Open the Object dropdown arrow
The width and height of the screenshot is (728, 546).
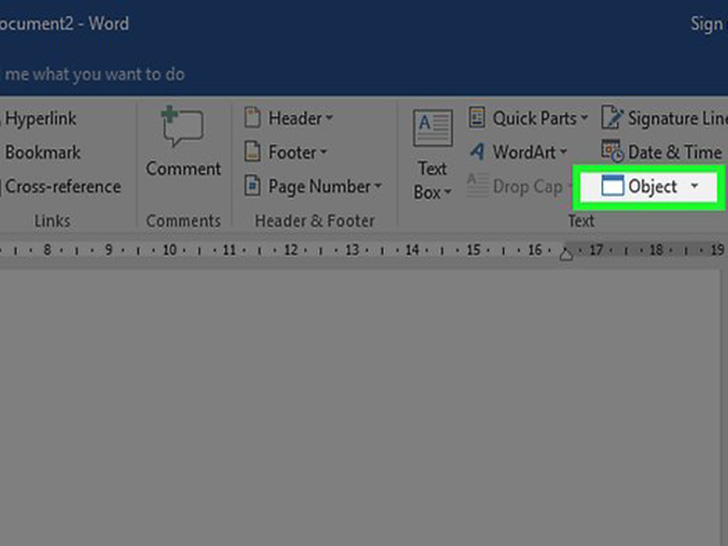pos(695,186)
